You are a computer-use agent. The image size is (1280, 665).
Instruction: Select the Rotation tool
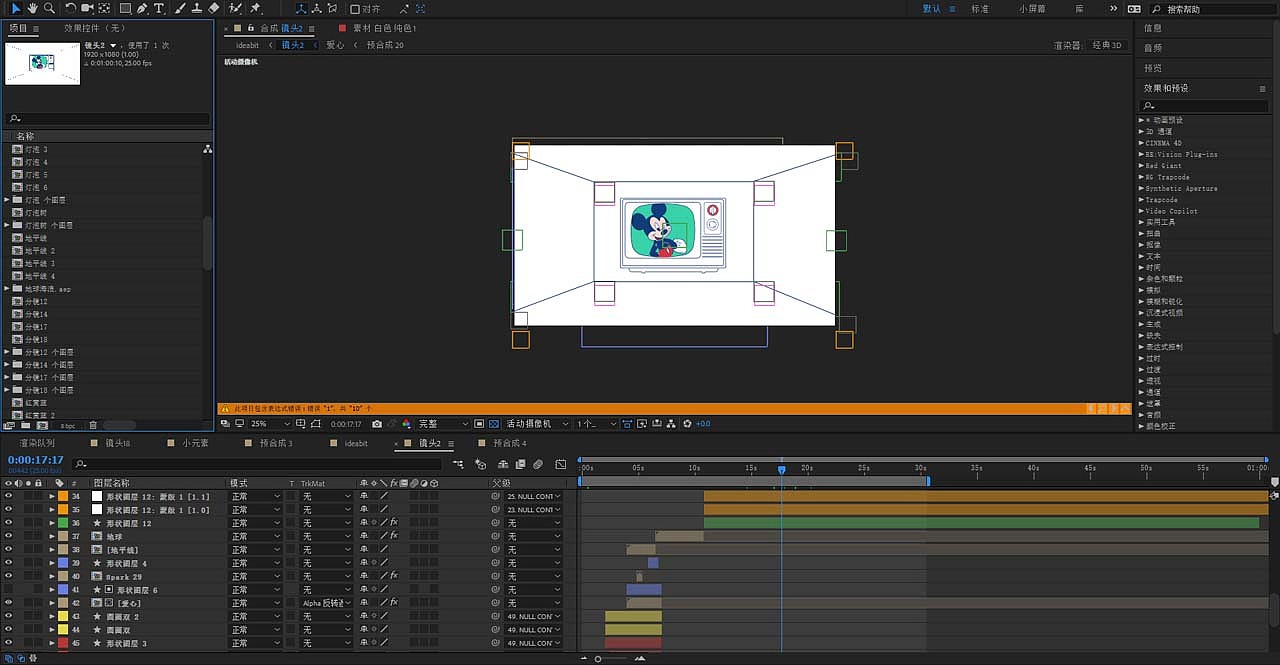coord(70,8)
